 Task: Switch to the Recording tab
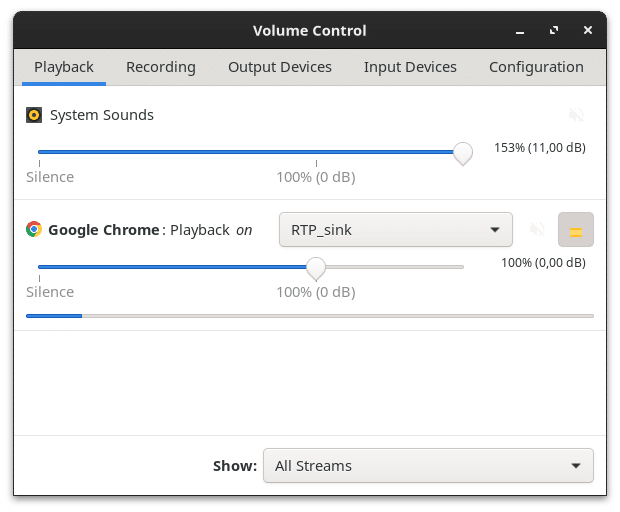pyautogui.click(x=160, y=67)
